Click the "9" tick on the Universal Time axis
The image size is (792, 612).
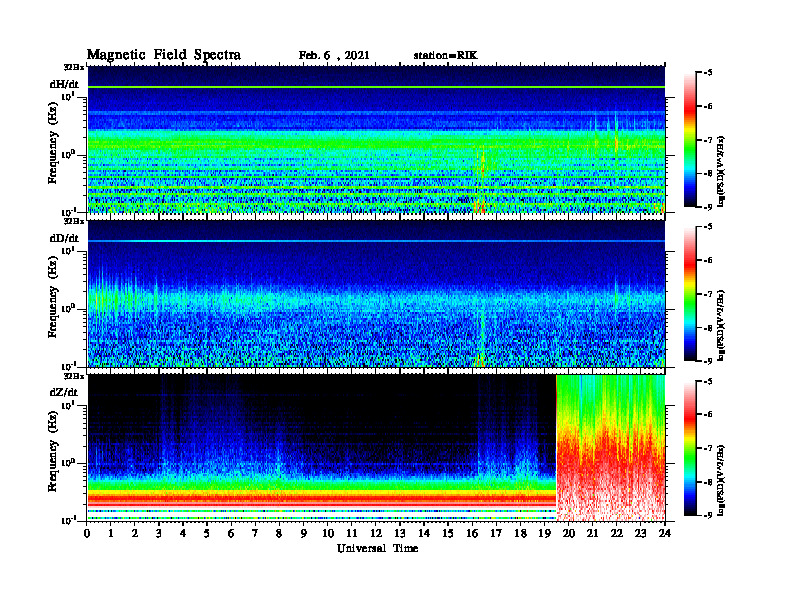[304, 533]
